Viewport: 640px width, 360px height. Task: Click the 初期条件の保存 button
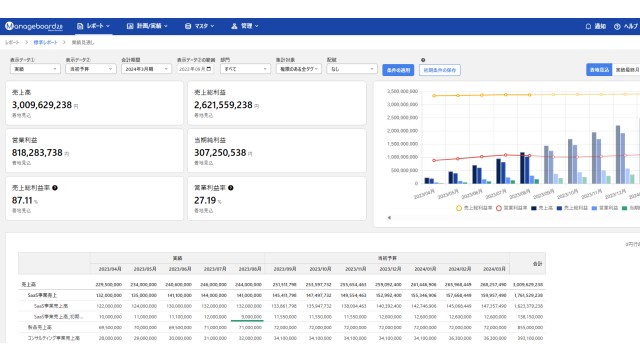(x=440, y=70)
